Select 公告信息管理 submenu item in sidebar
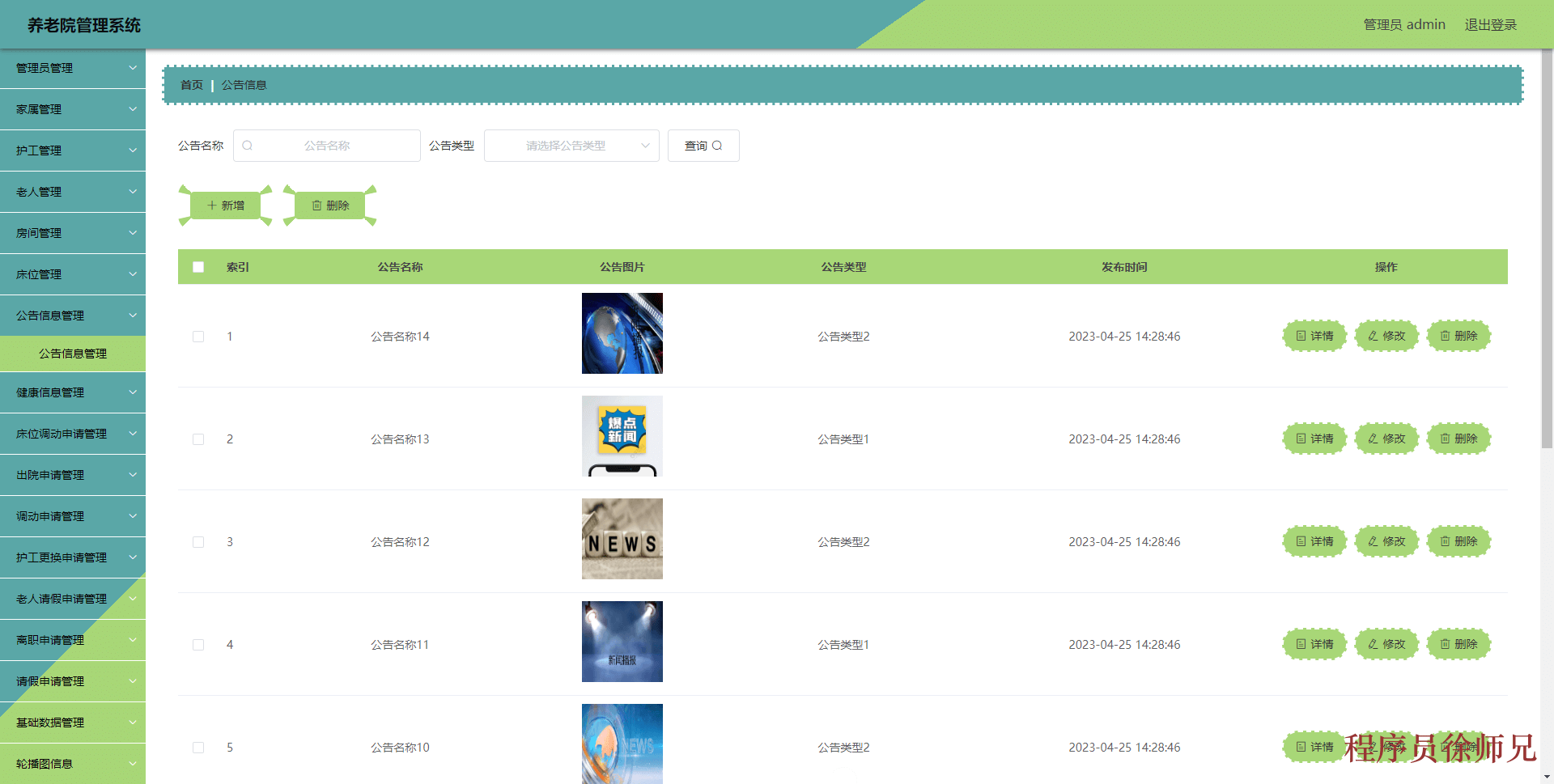Viewport: 1554px width, 784px height. (x=73, y=354)
